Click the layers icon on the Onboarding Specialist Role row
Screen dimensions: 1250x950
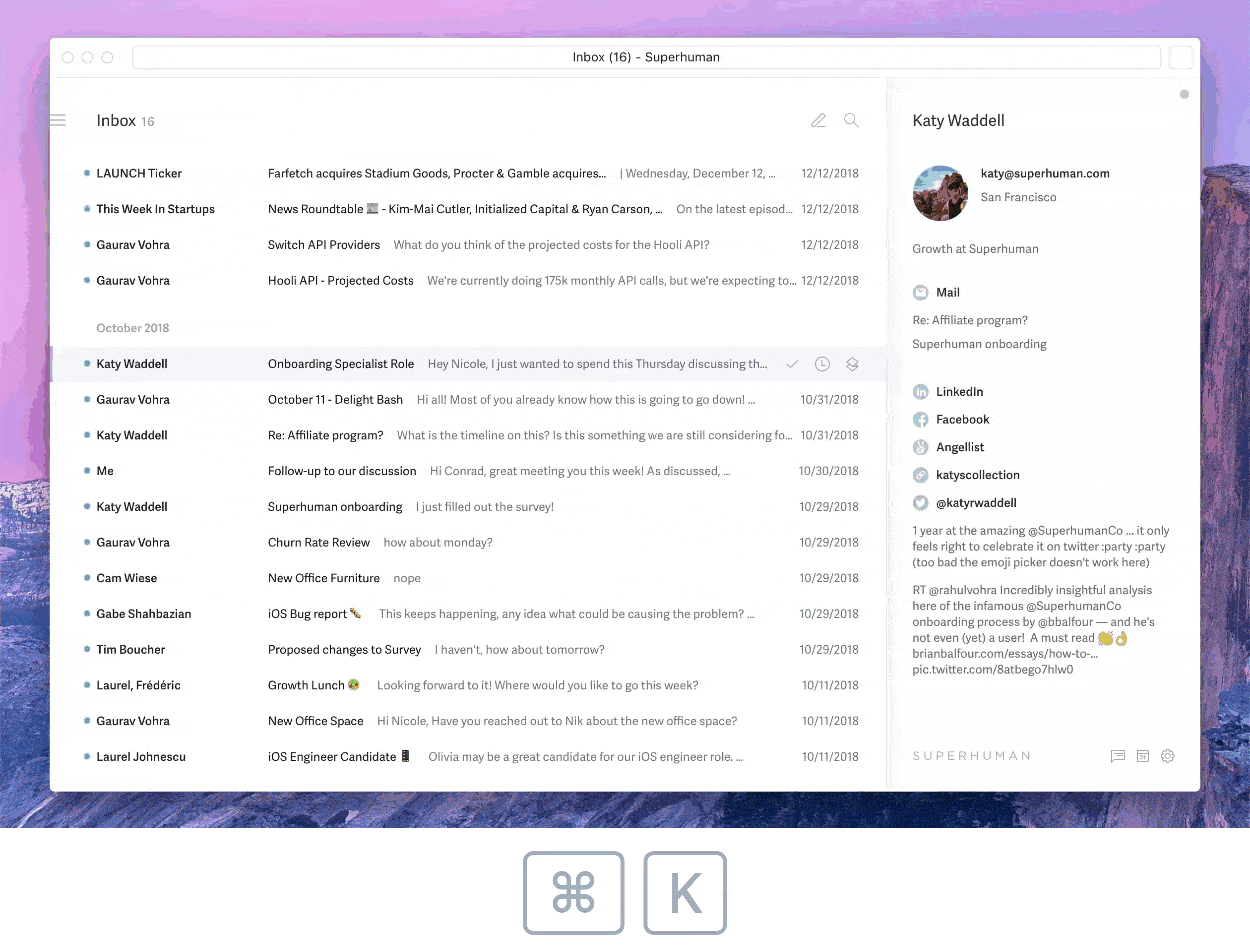click(852, 364)
